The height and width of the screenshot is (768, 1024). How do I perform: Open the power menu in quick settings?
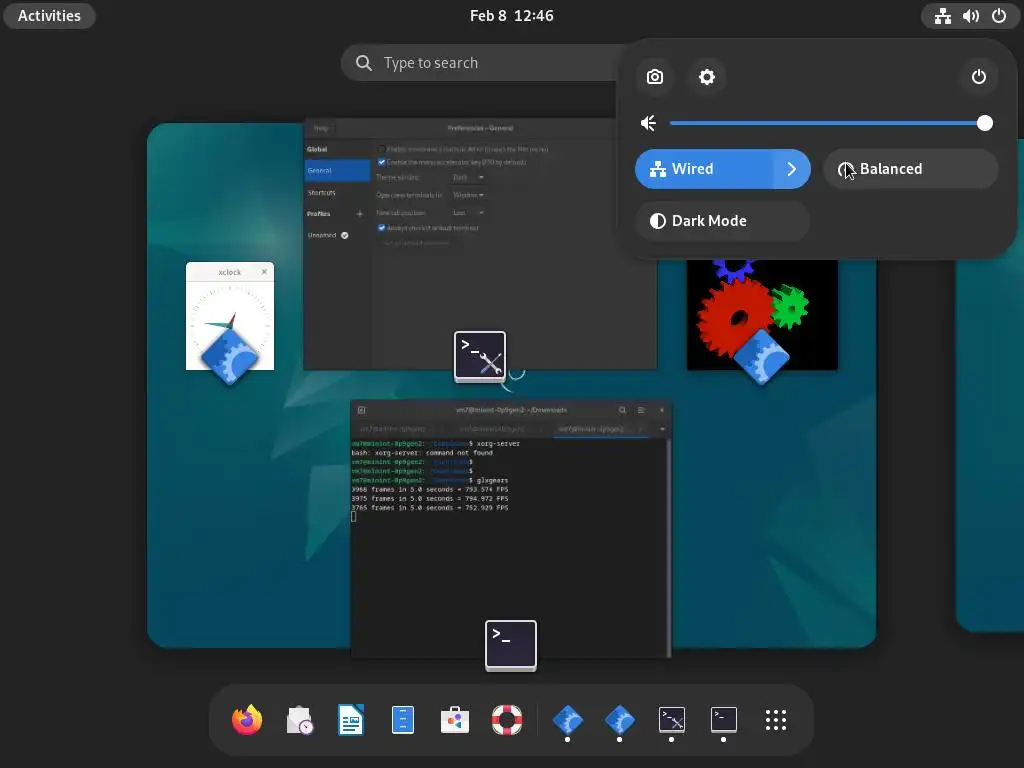click(x=978, y=77)
